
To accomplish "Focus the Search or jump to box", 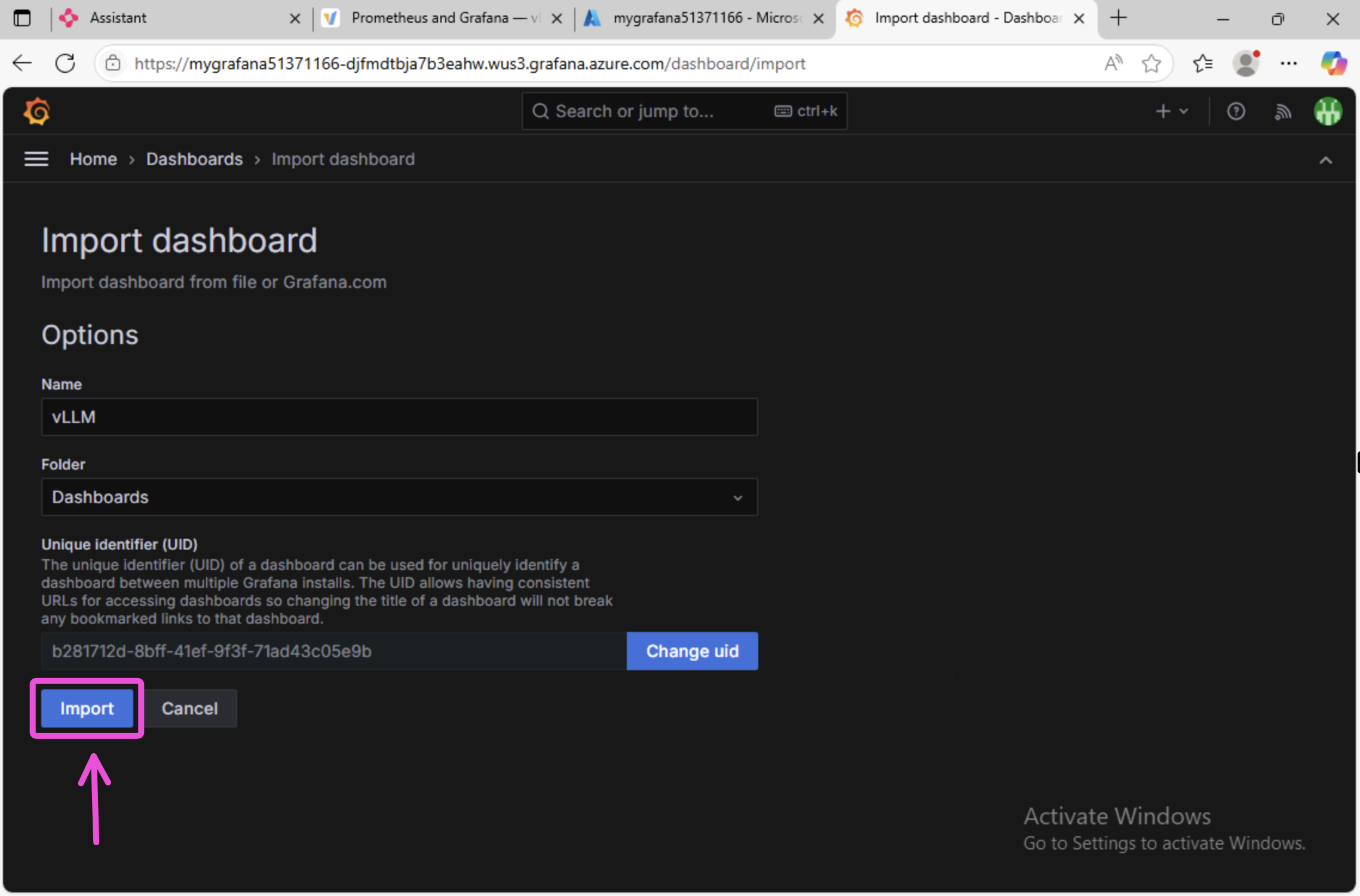I will click(657, 111).
